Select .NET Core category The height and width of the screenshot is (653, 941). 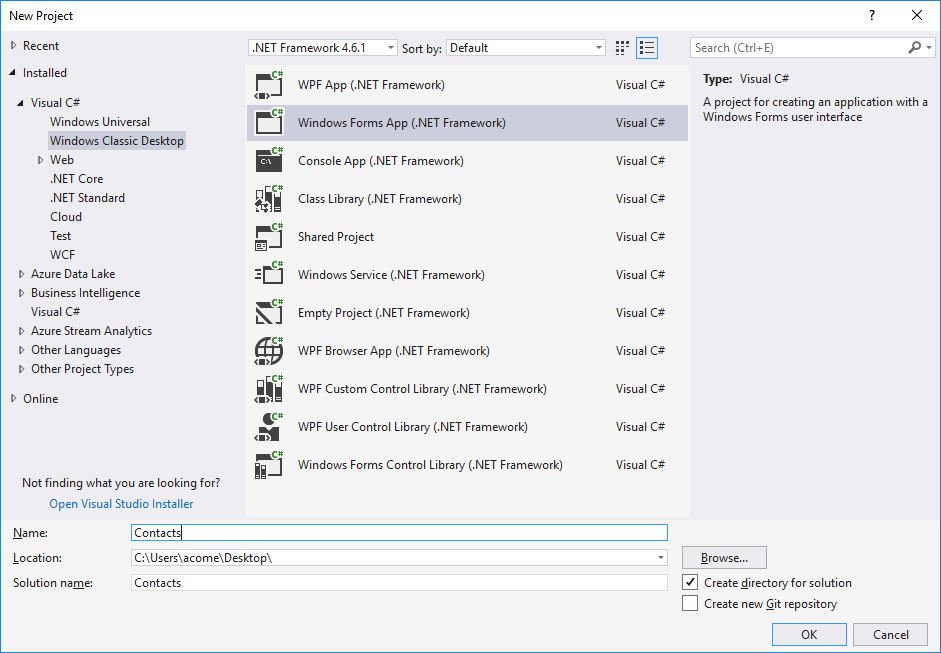pos(76,179)
